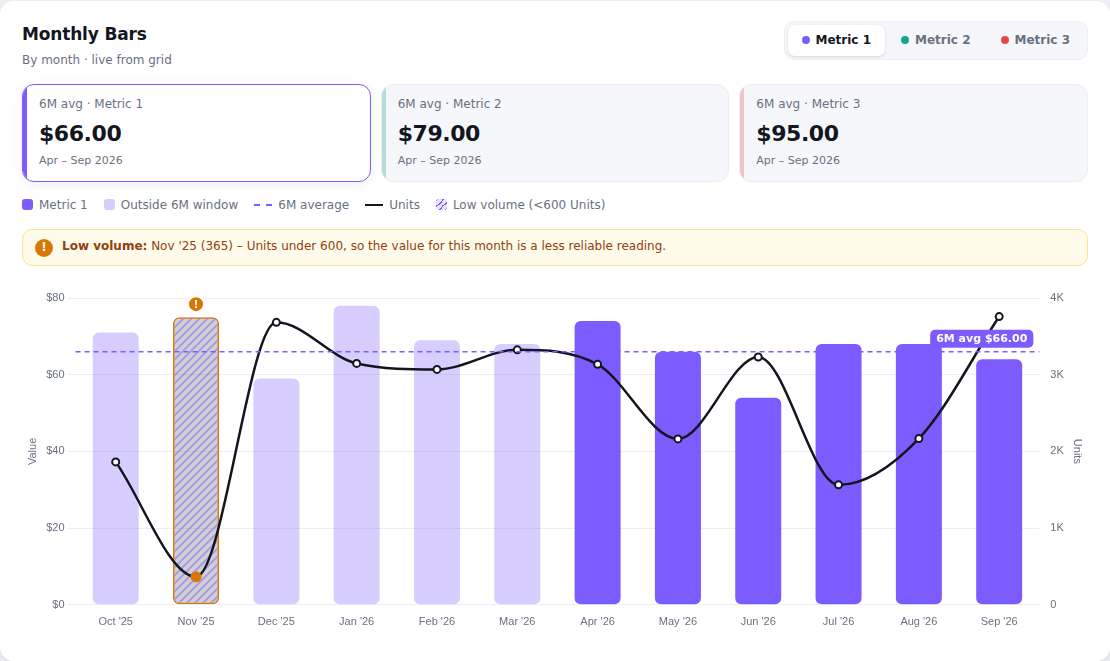Viewport: 1110px width, 661px height.
Task: Click the 4K right axis label
Action: [1057, 297]
